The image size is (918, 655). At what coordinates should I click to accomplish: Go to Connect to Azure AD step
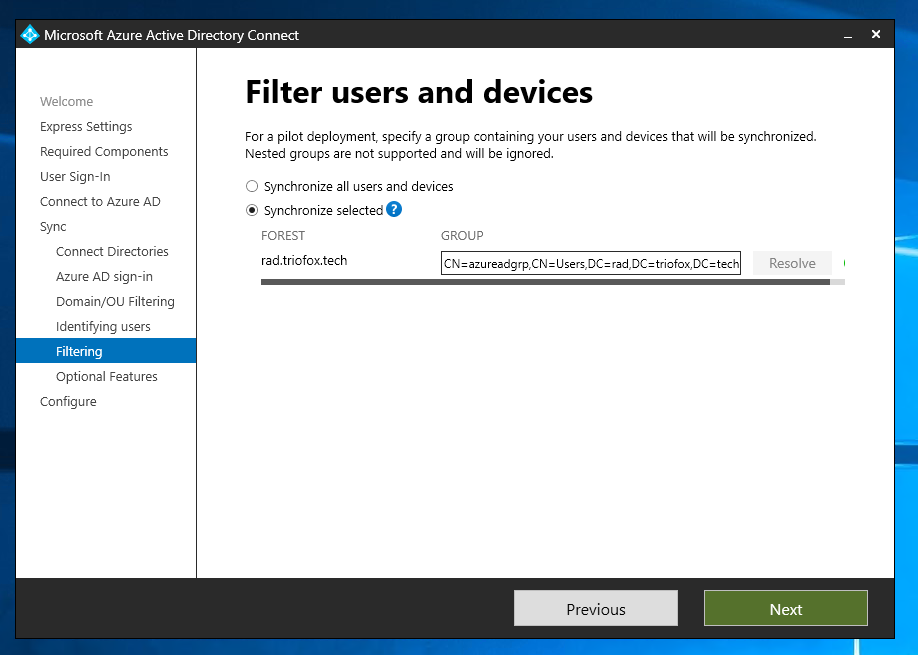100,201
